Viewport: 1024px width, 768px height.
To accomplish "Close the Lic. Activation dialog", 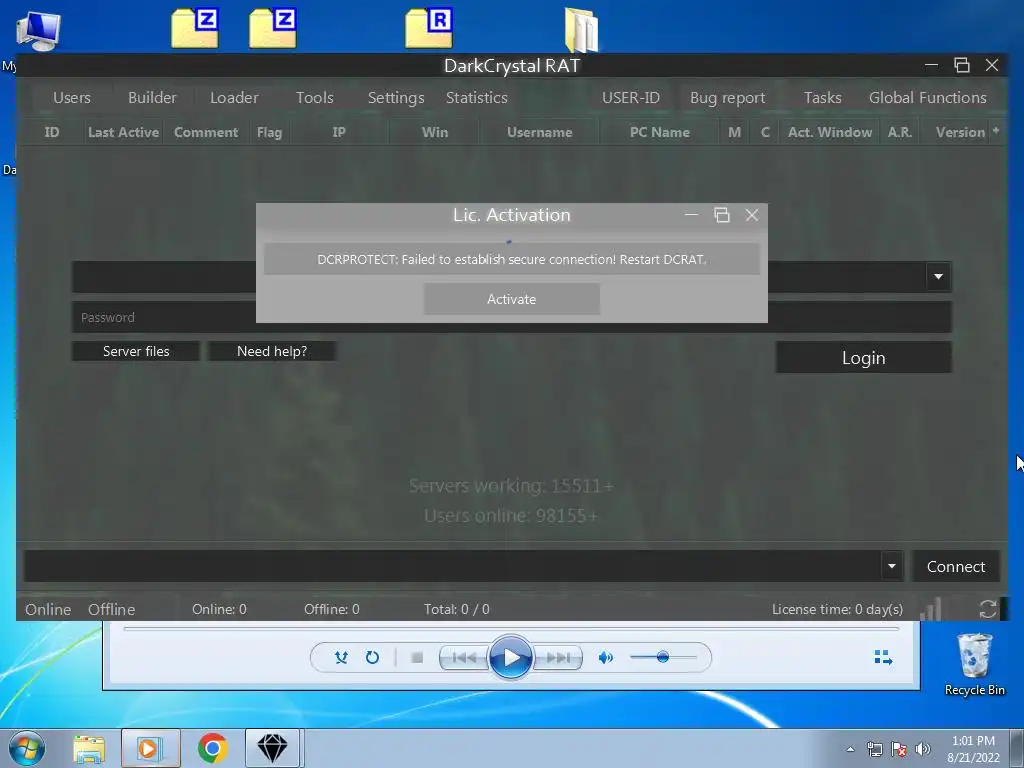I will pos(752,215).
